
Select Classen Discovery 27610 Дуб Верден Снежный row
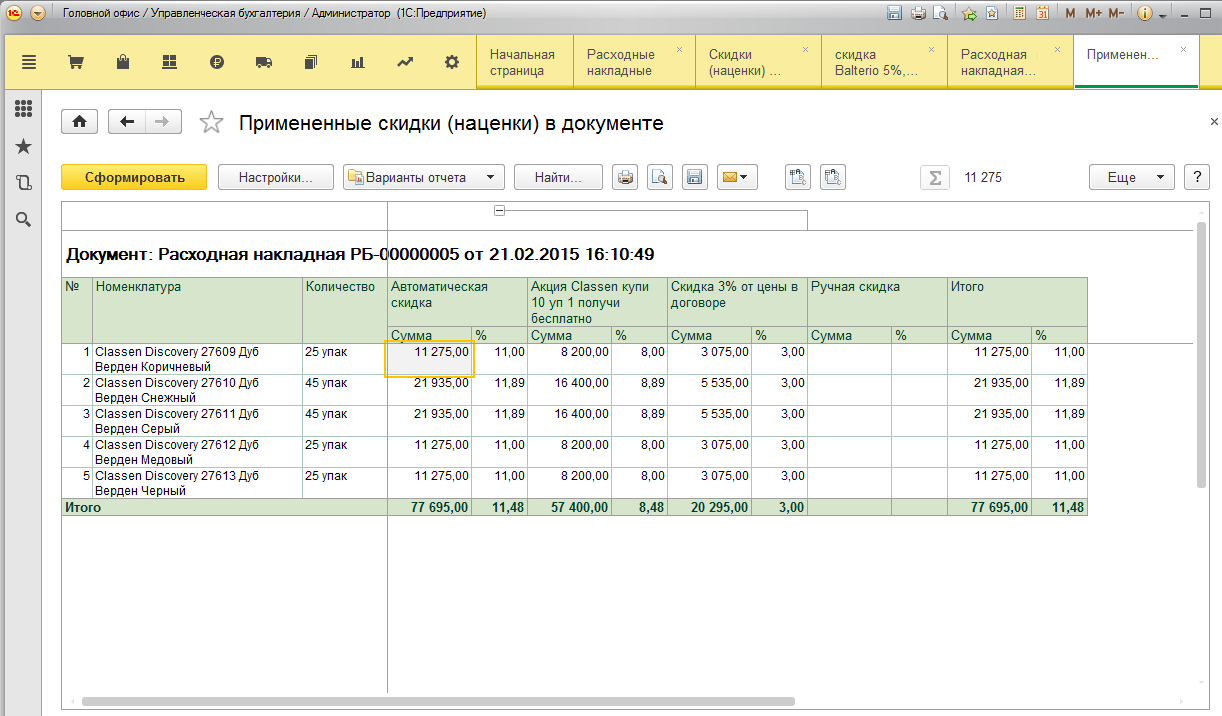(197, 390)
